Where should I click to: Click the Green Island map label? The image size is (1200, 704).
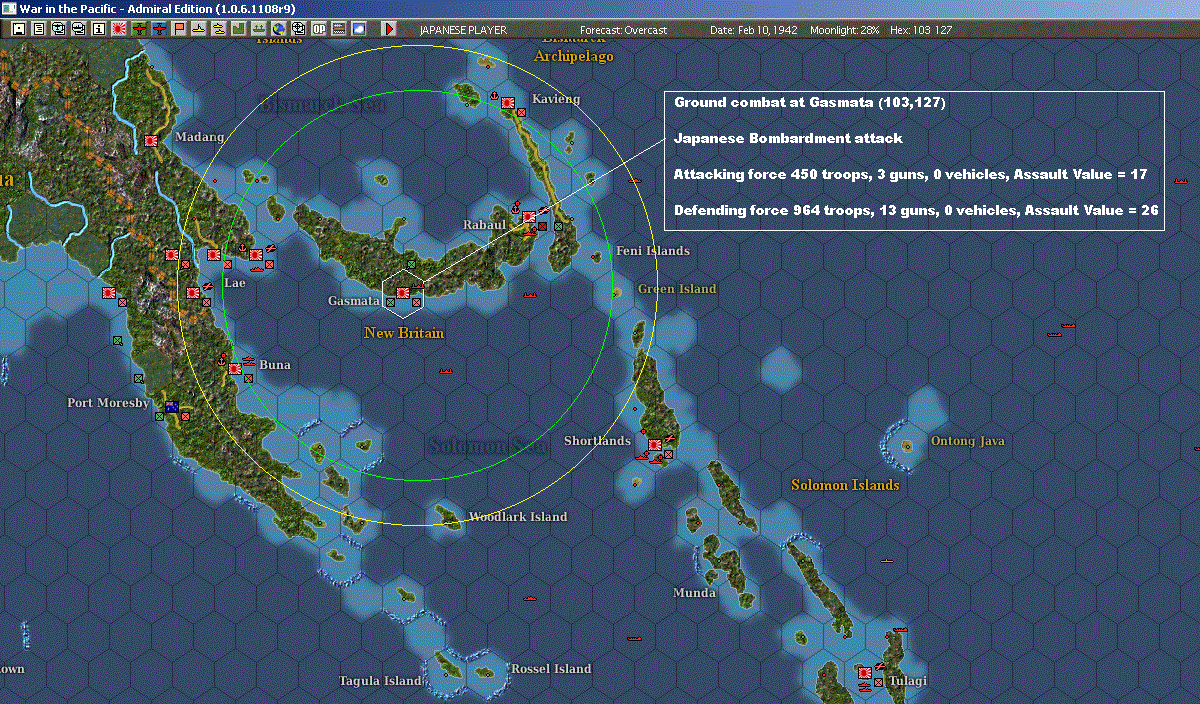click(677, 289)
